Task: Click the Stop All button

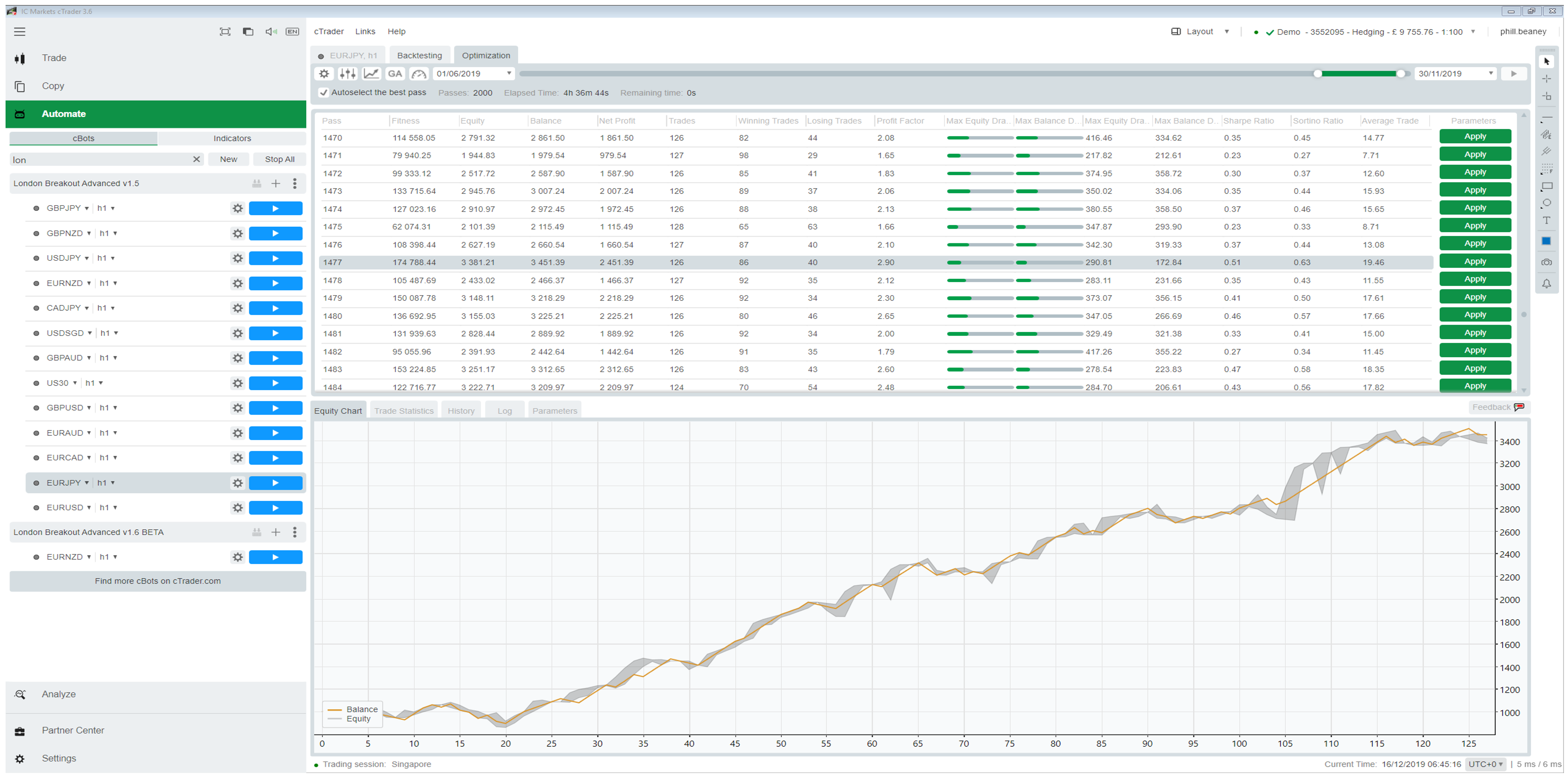Action: pyautogui.click(x=279, y=160)
